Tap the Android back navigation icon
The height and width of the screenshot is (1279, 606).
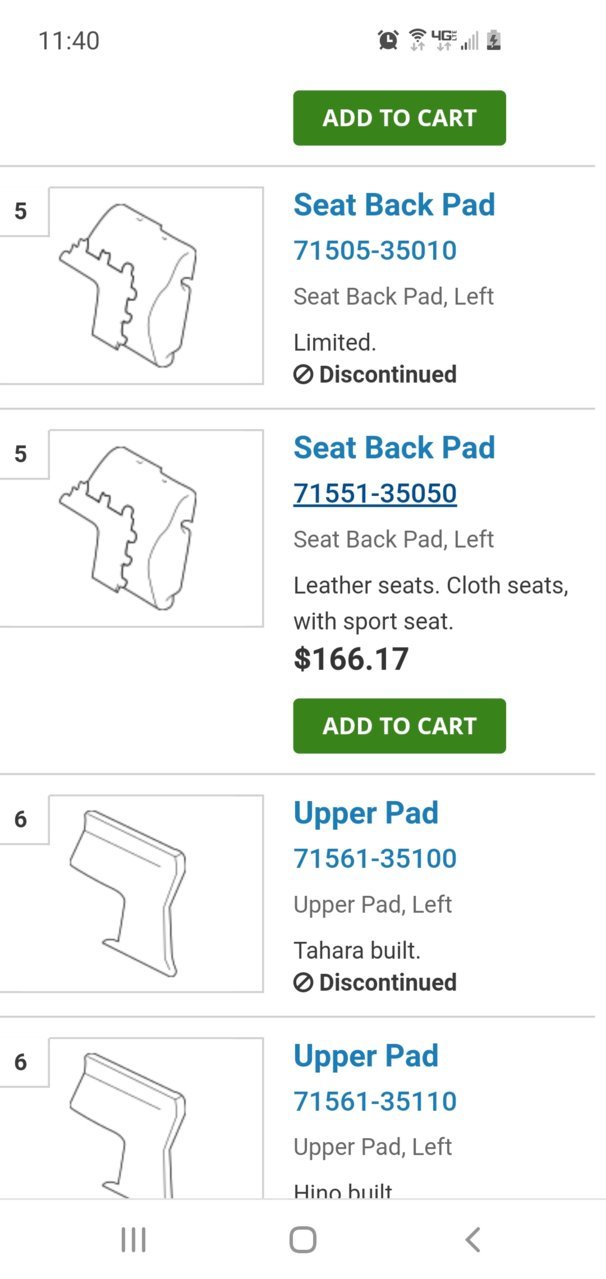click(473, 1240)
